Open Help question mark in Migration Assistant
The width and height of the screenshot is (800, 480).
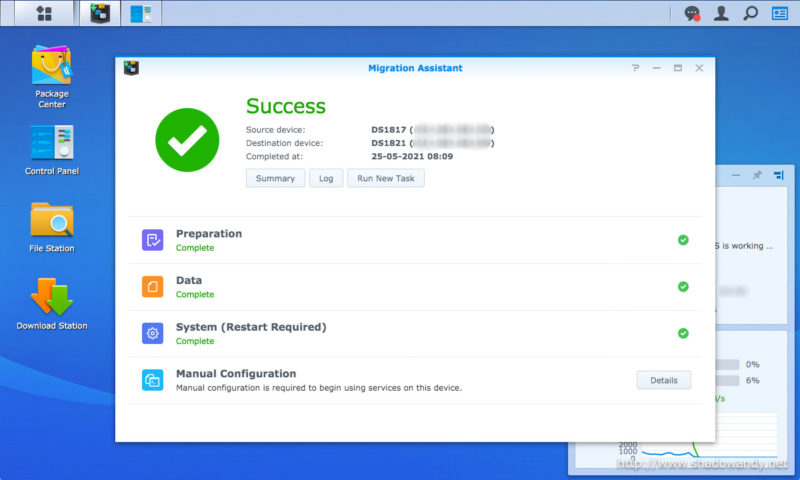635,68
